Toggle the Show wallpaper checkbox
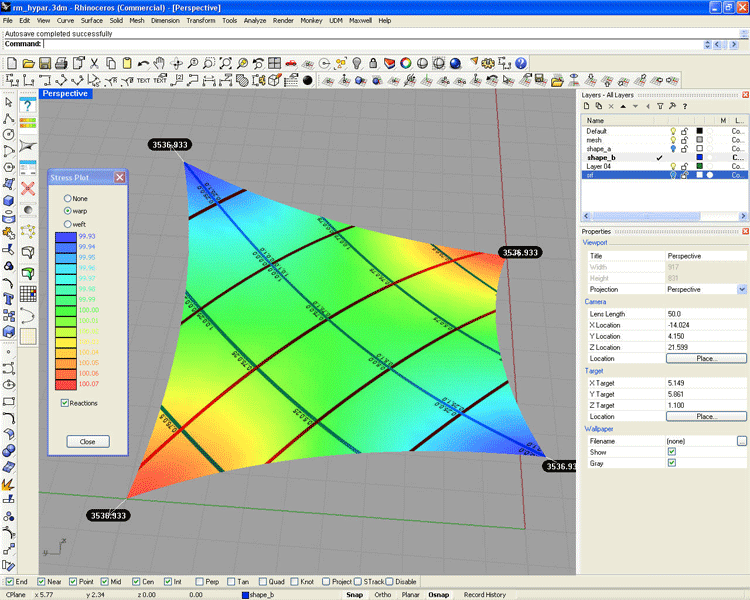This screenshot has height=600, width=750. click(672, 451)
